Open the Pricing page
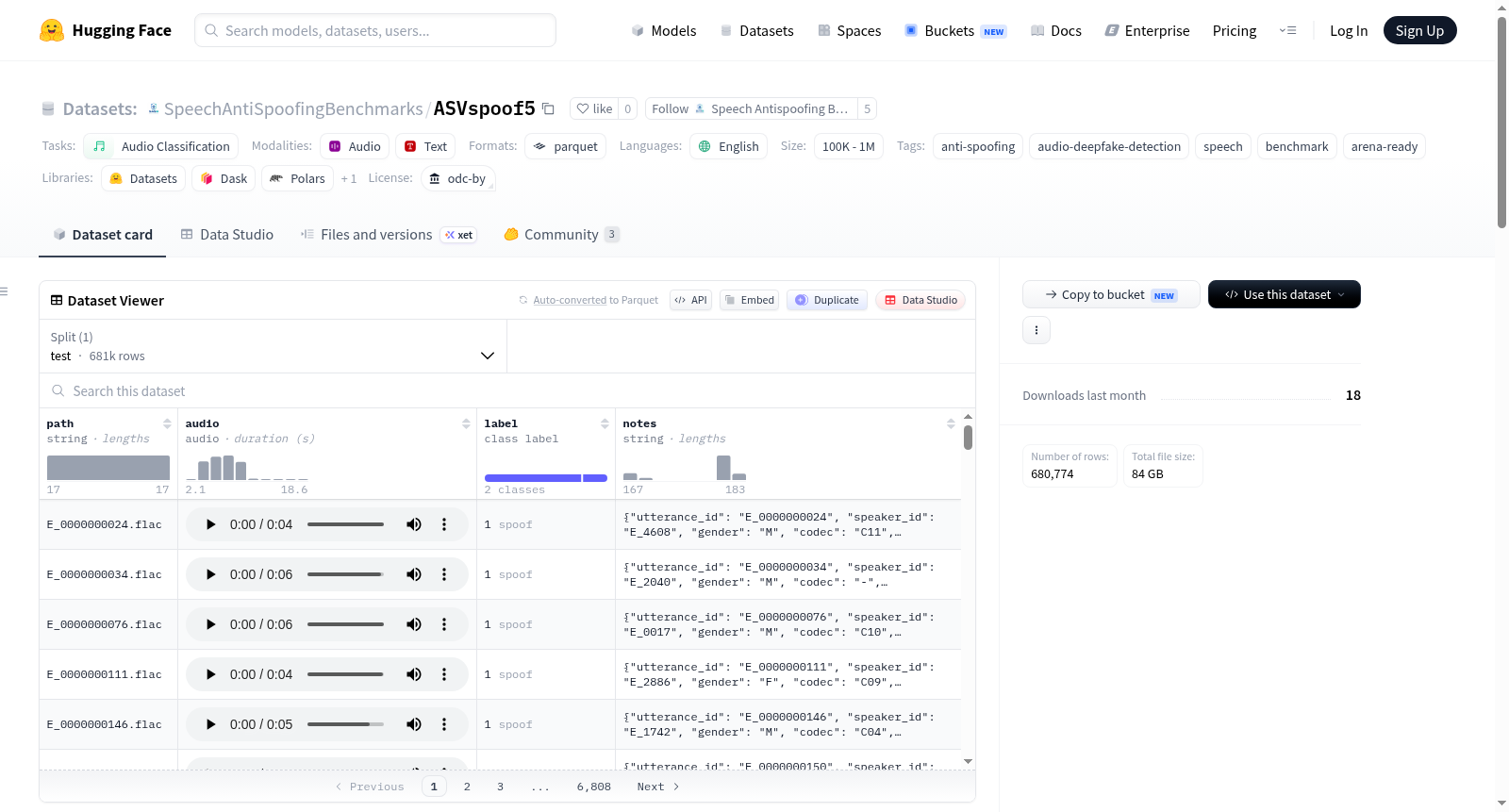Image resolution: width=1509 pixels, height=812 pixels. (x=1235, y=30)
